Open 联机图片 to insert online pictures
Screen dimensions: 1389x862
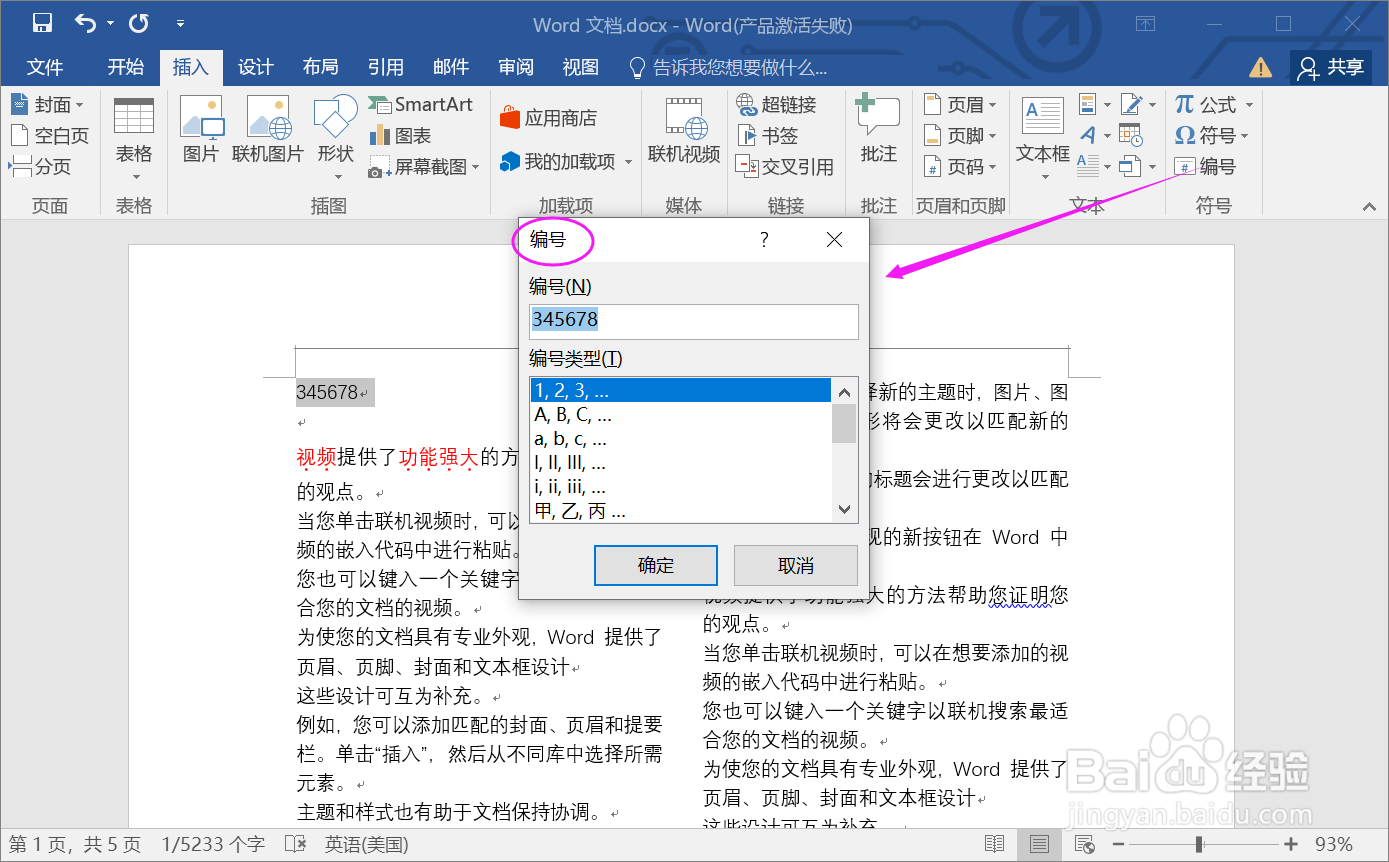267,128
